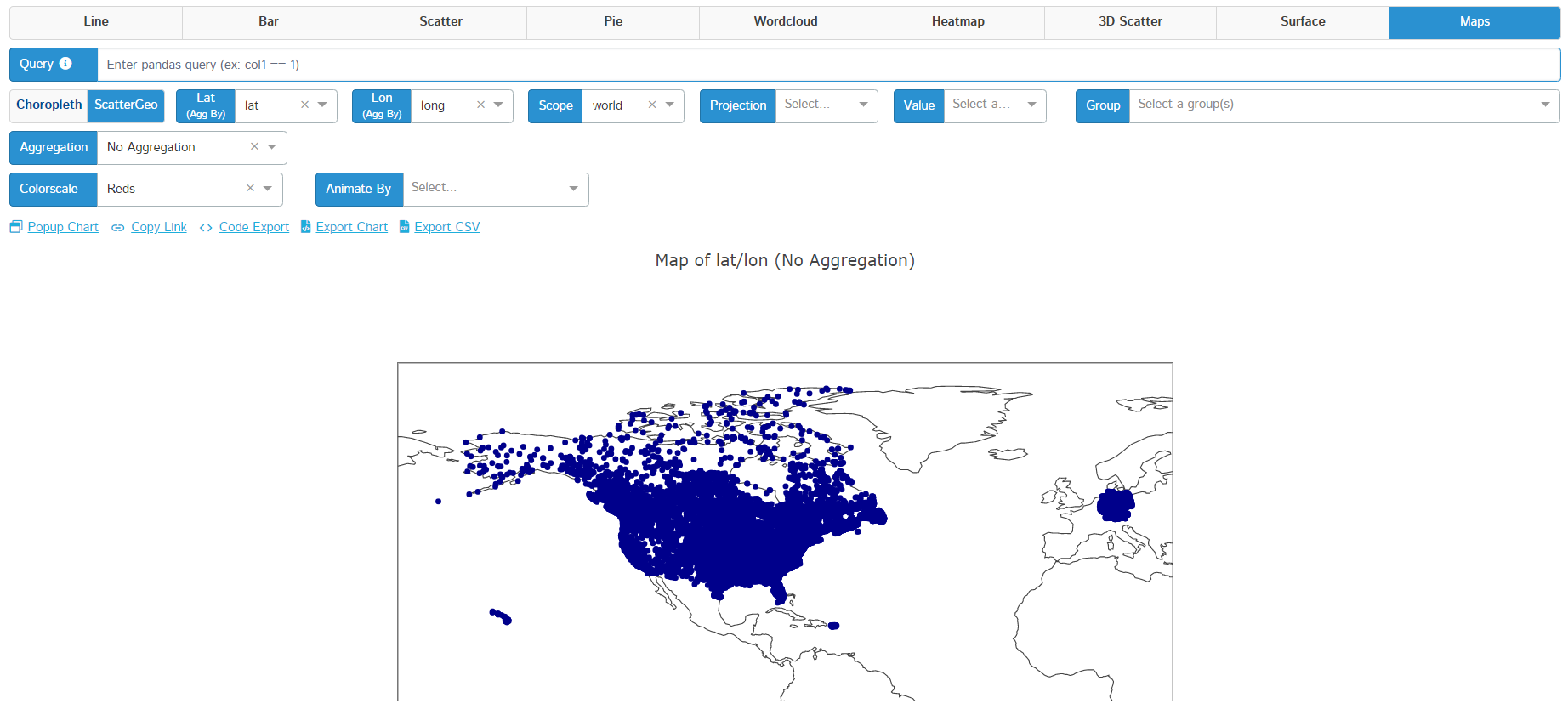Open the Popup Chart link
The width and height of the screenshot is (1568, 715).
coord(63,227)
